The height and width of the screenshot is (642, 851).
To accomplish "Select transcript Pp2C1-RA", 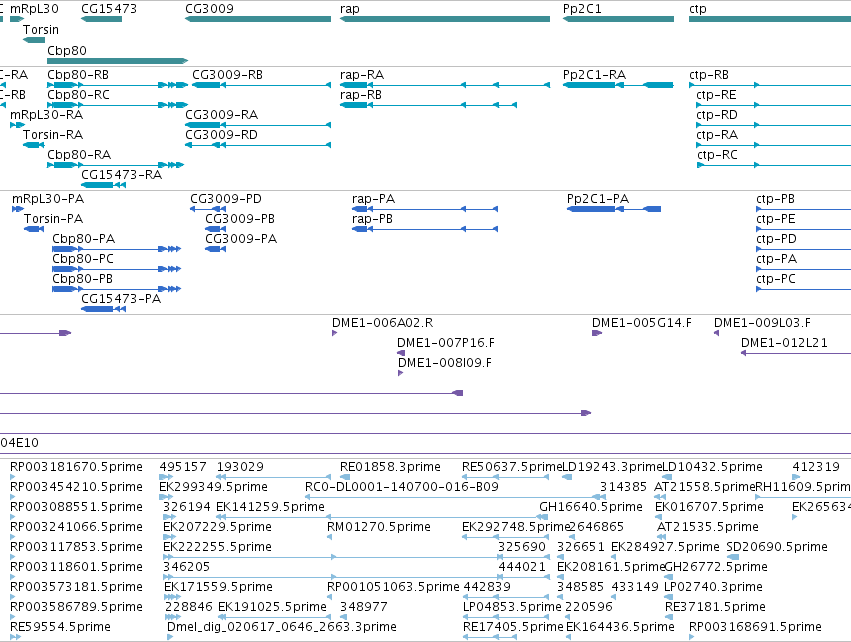I will tap(618, 85).
